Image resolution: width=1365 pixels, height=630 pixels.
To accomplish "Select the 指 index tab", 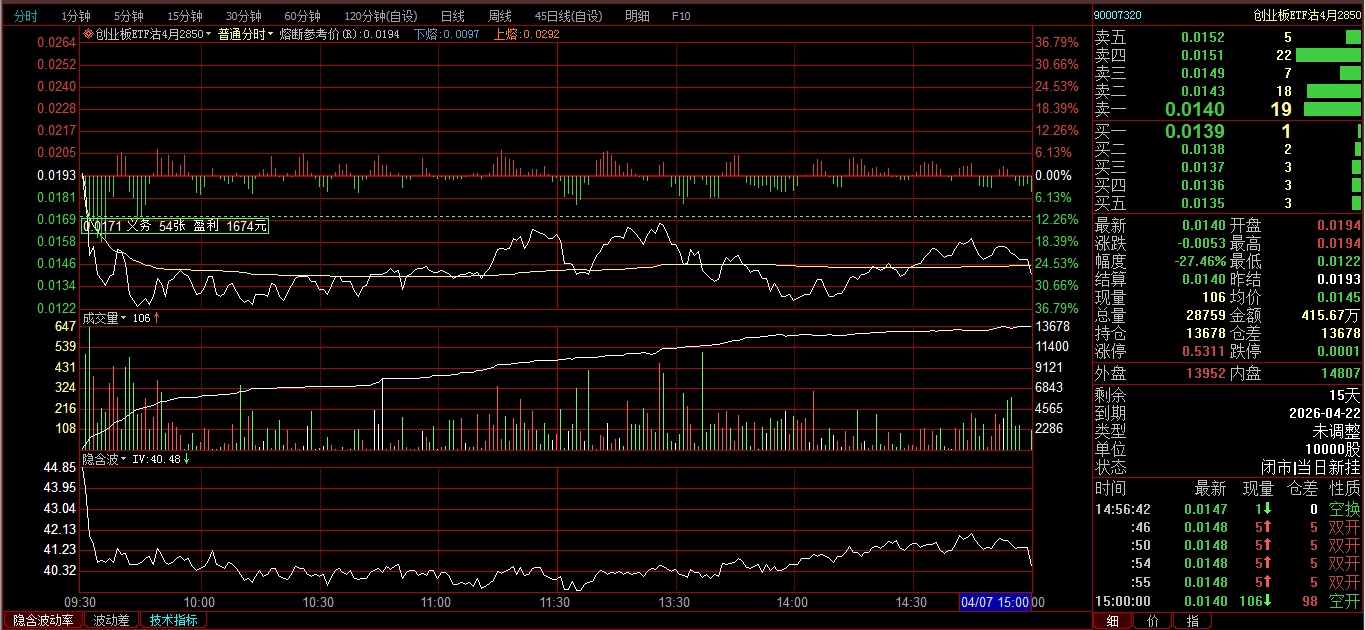I will 1192,621.
